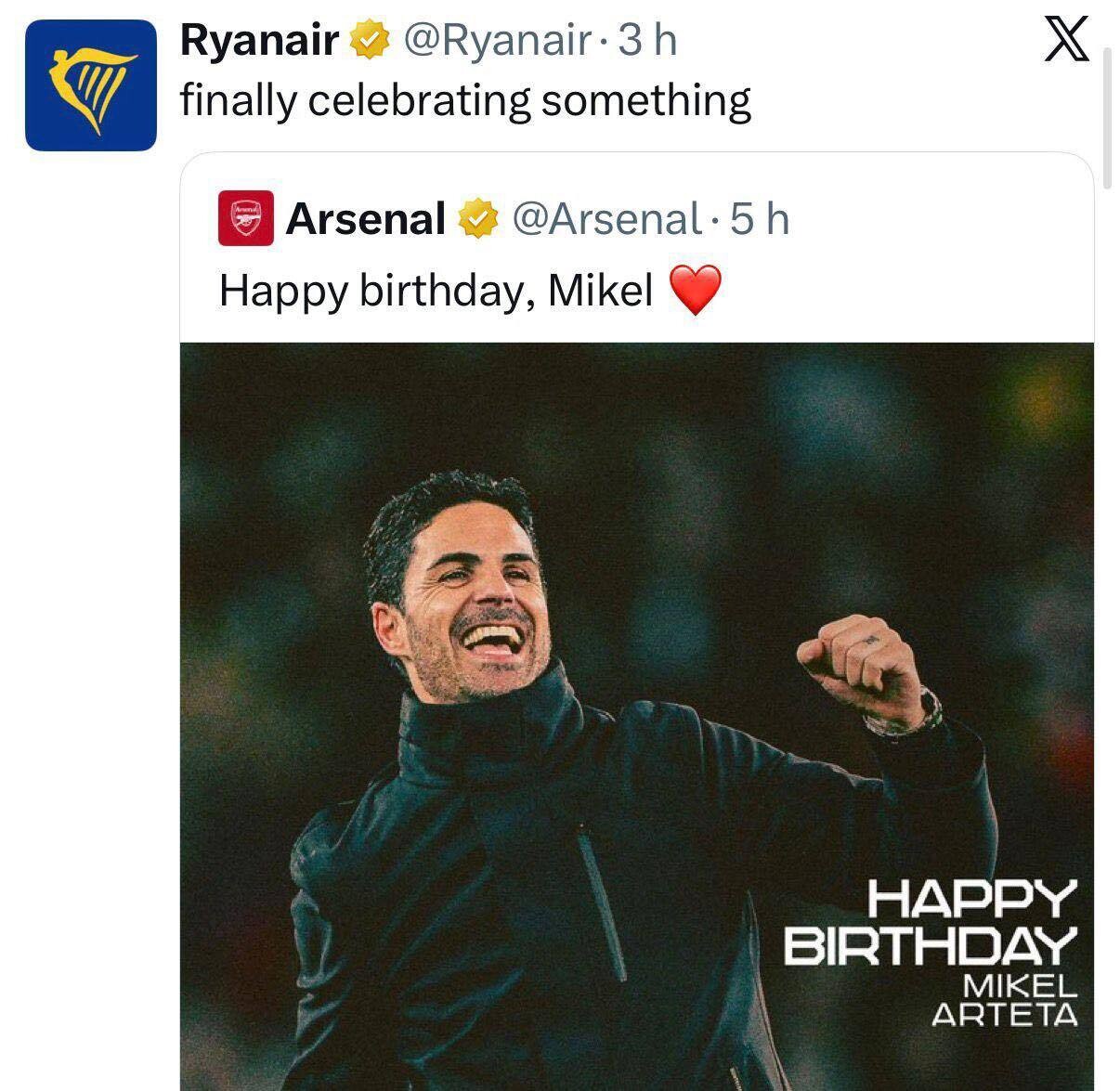Viewport: 1120px width, 1091px height.
Task: Open the Ryanair profile avatar
Action: coord(91,85)
